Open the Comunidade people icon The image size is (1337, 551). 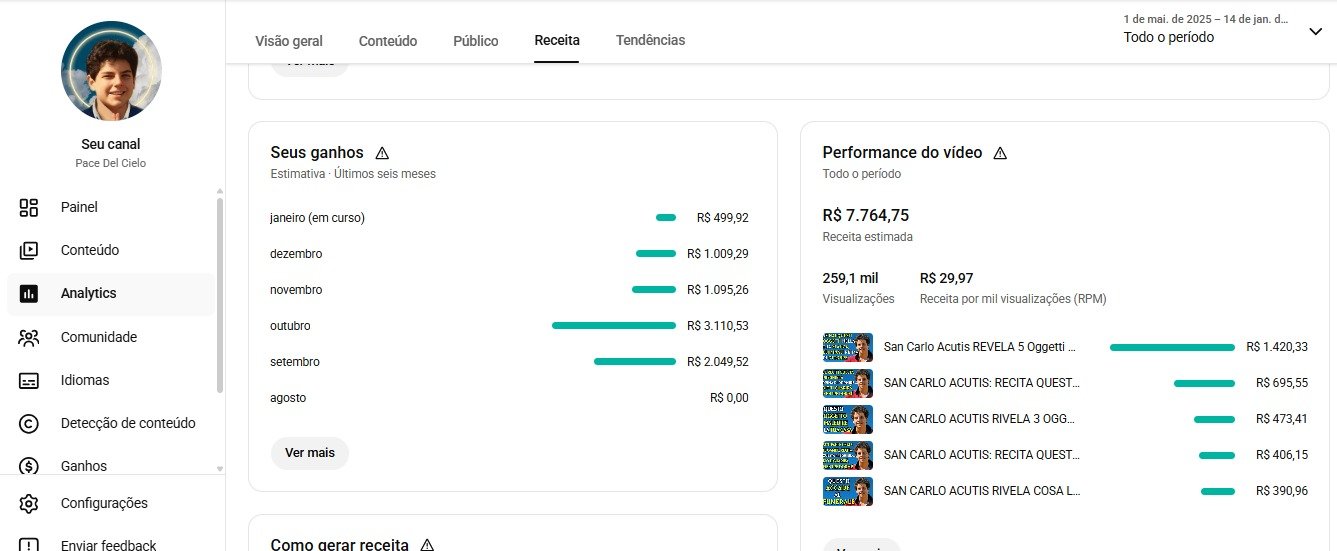29,338
